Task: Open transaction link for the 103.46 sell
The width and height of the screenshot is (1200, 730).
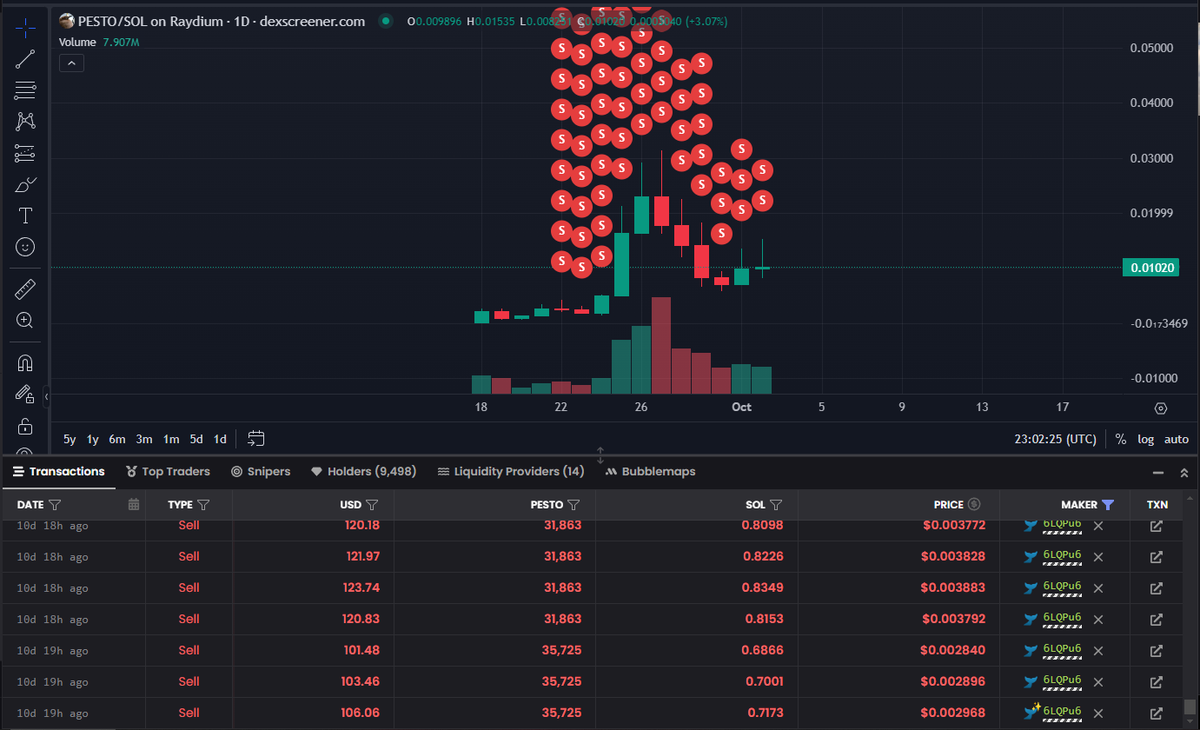Action: (x=1156, y=682)
